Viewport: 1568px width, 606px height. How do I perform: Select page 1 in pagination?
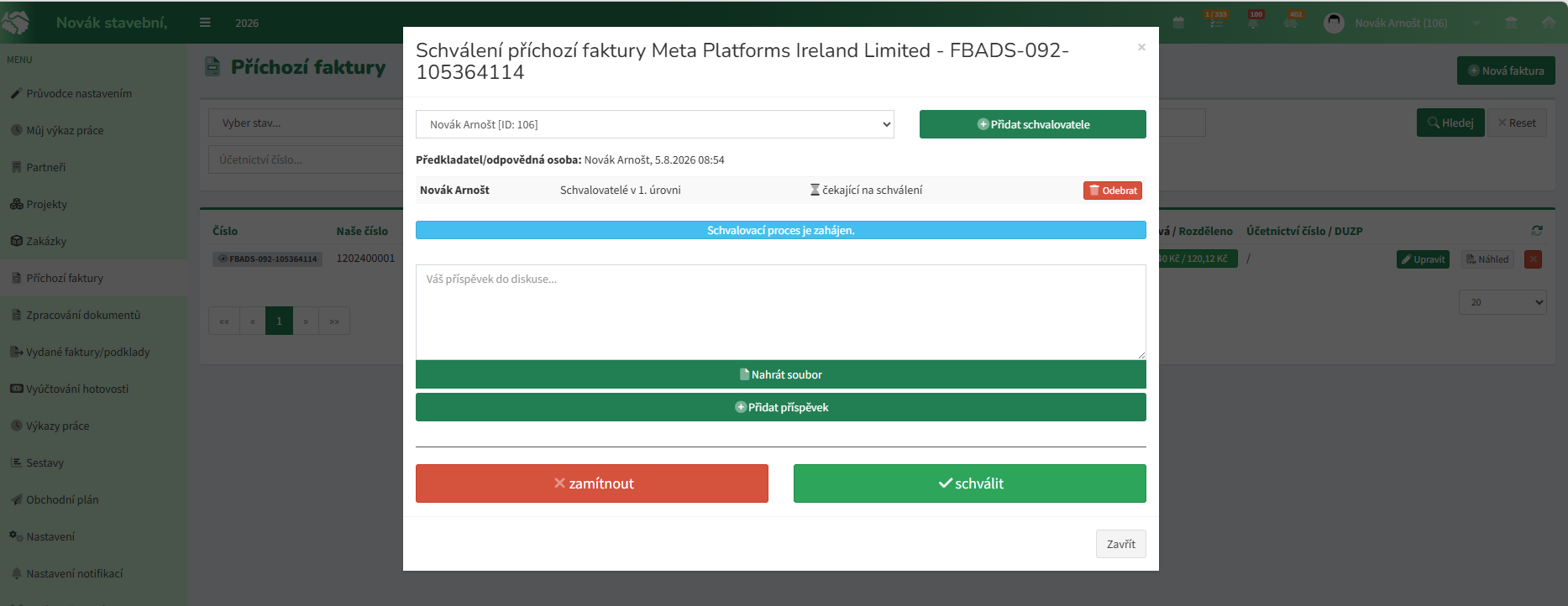[x=279, y=321]
